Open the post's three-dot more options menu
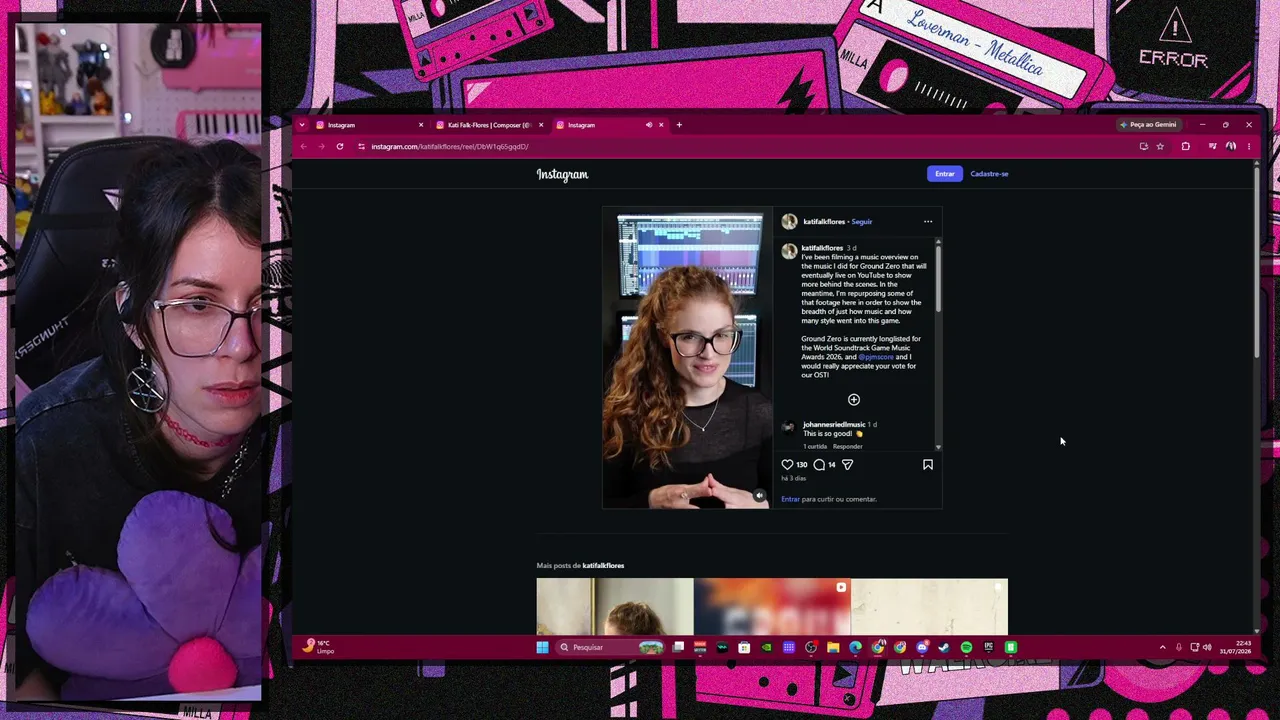 [928, 221]
